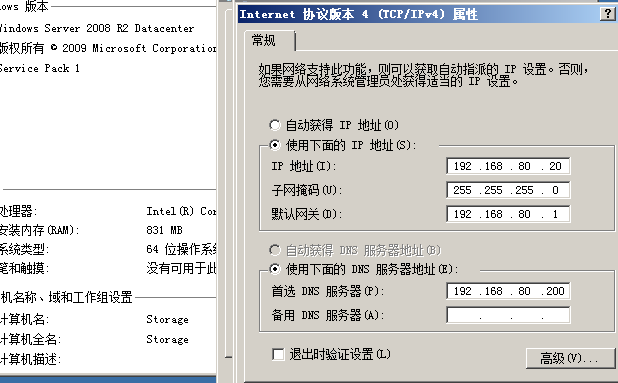This screenshot has width=618, height=383.
Task: Open the 高级 advanced settings button
Action: pyautogui.click(x=570, y=358)
